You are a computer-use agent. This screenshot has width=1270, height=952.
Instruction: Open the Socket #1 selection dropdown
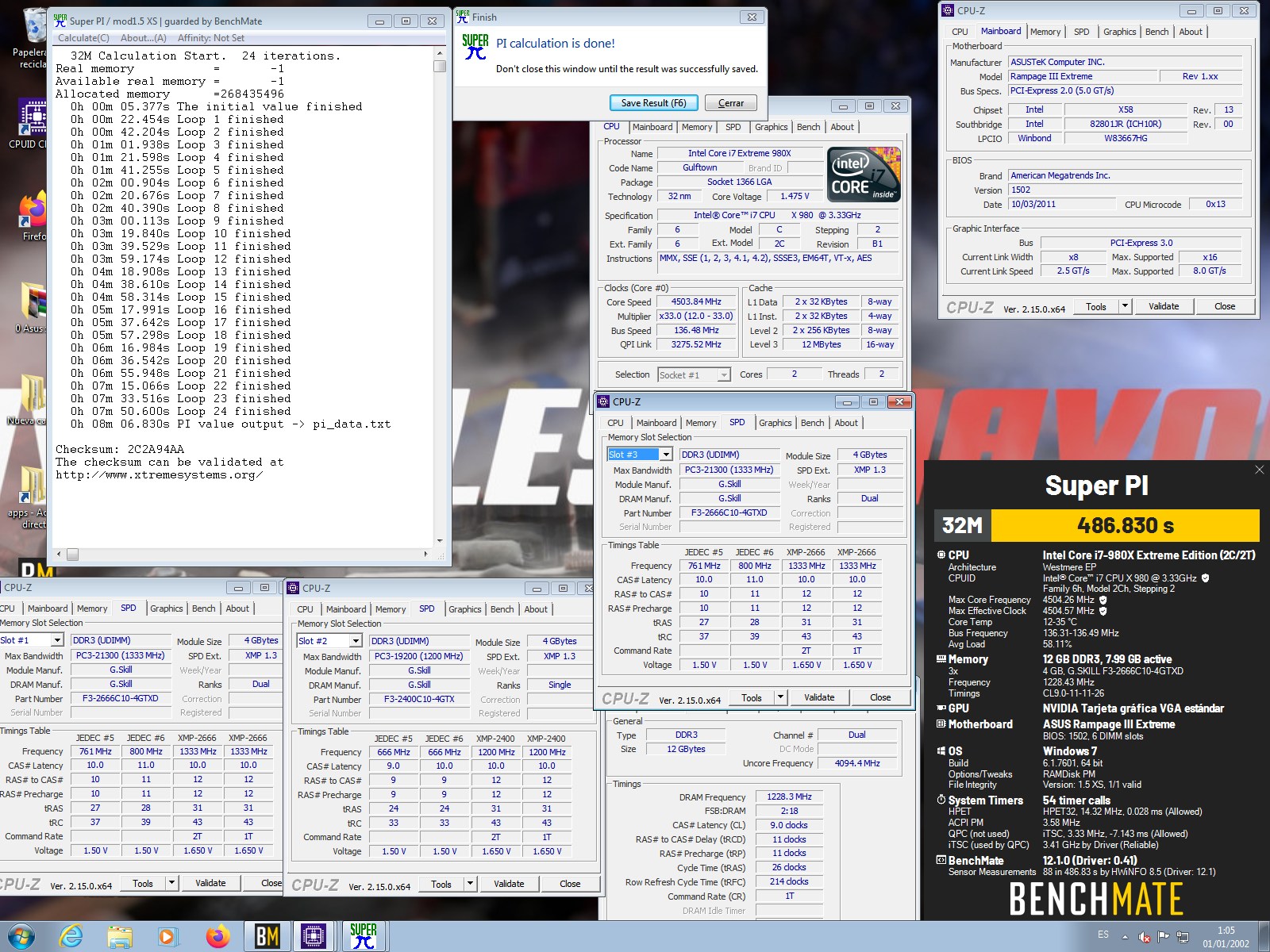click(695, 375)
